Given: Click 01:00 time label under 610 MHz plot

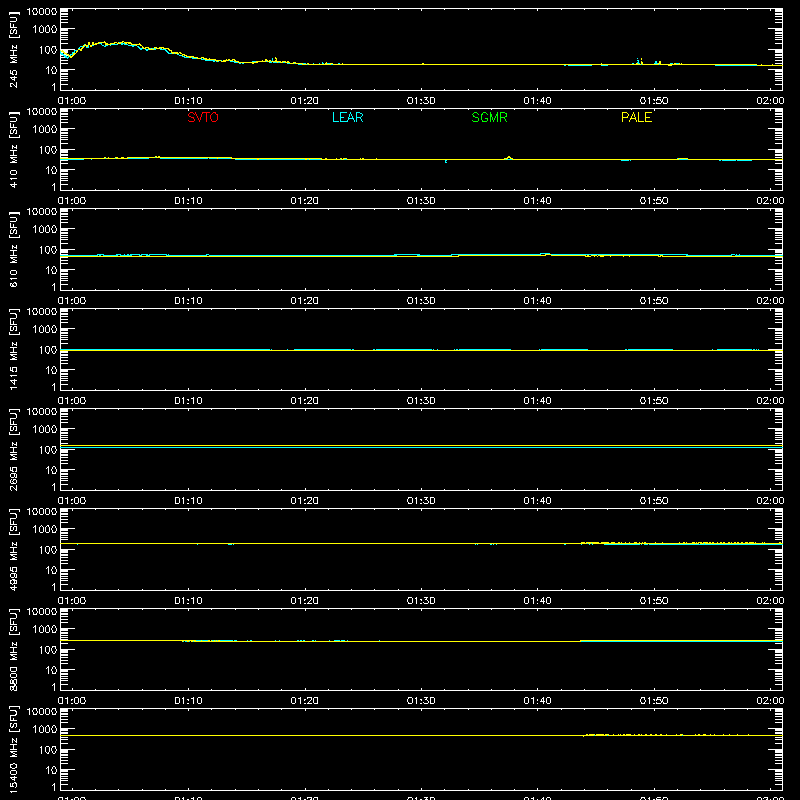Looking at the screenshot, I should pyautogui.click(x=72, y=301).
